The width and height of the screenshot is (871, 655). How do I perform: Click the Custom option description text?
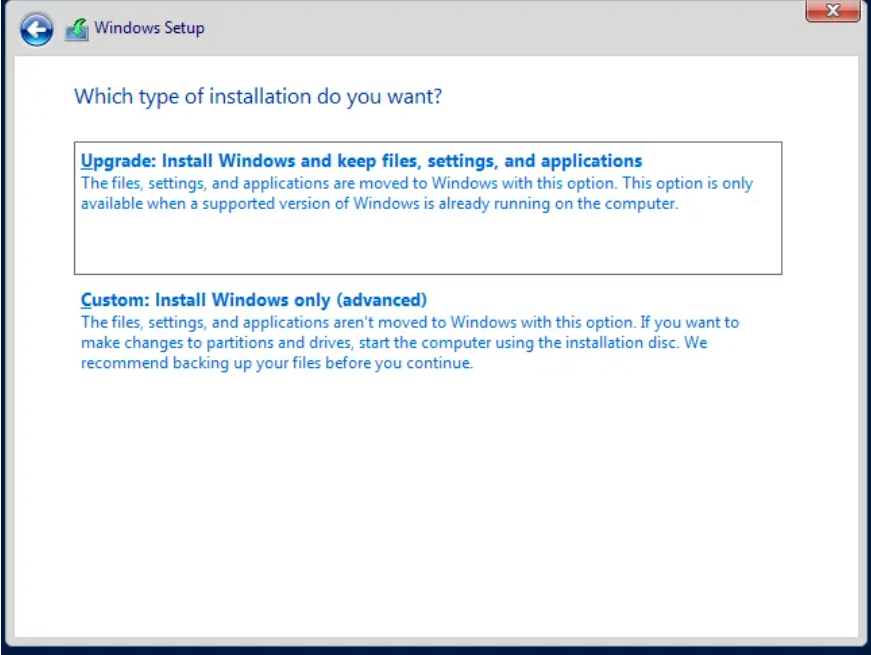[410, 343]
